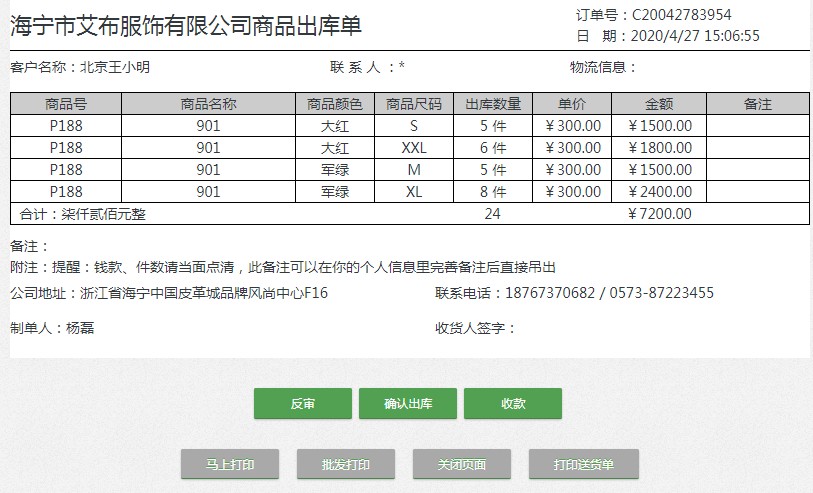The height and width of the screenshot is (493, 813).
Task: Click the 商品尺码 column header
Action: (414, 104)
